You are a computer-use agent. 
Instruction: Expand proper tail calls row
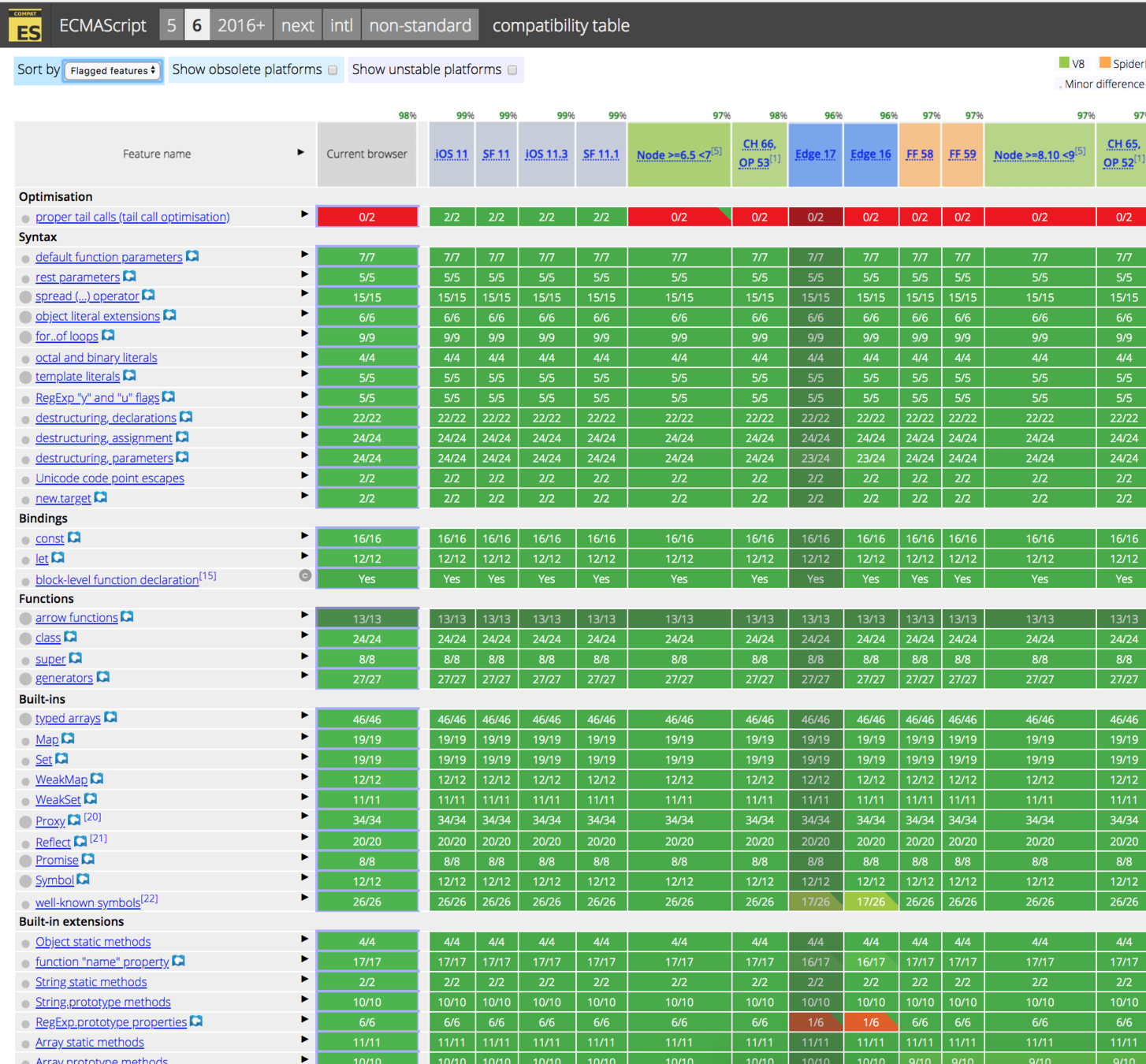[x=304, y=214]
